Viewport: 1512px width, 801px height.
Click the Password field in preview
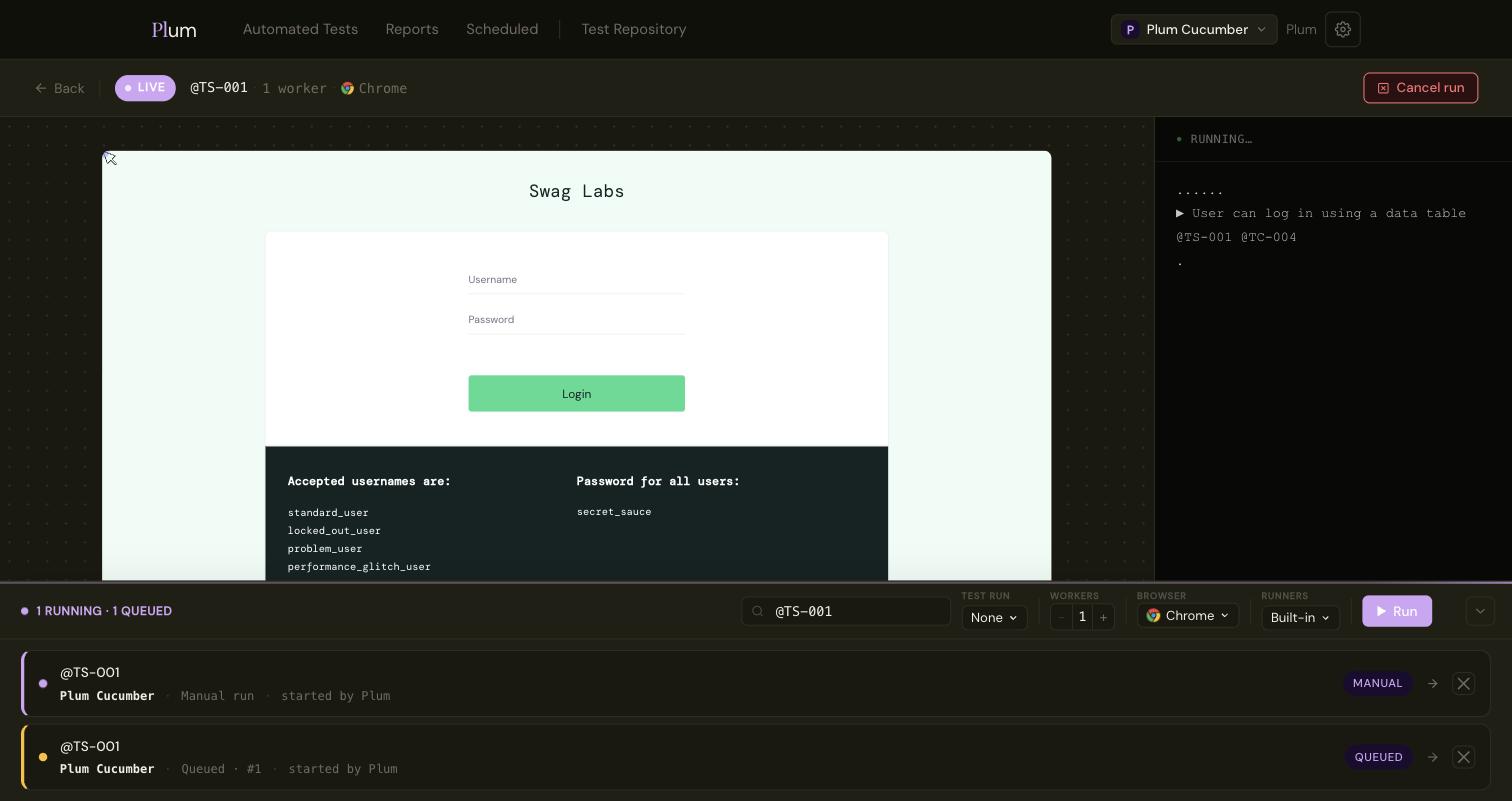(576, 321)
